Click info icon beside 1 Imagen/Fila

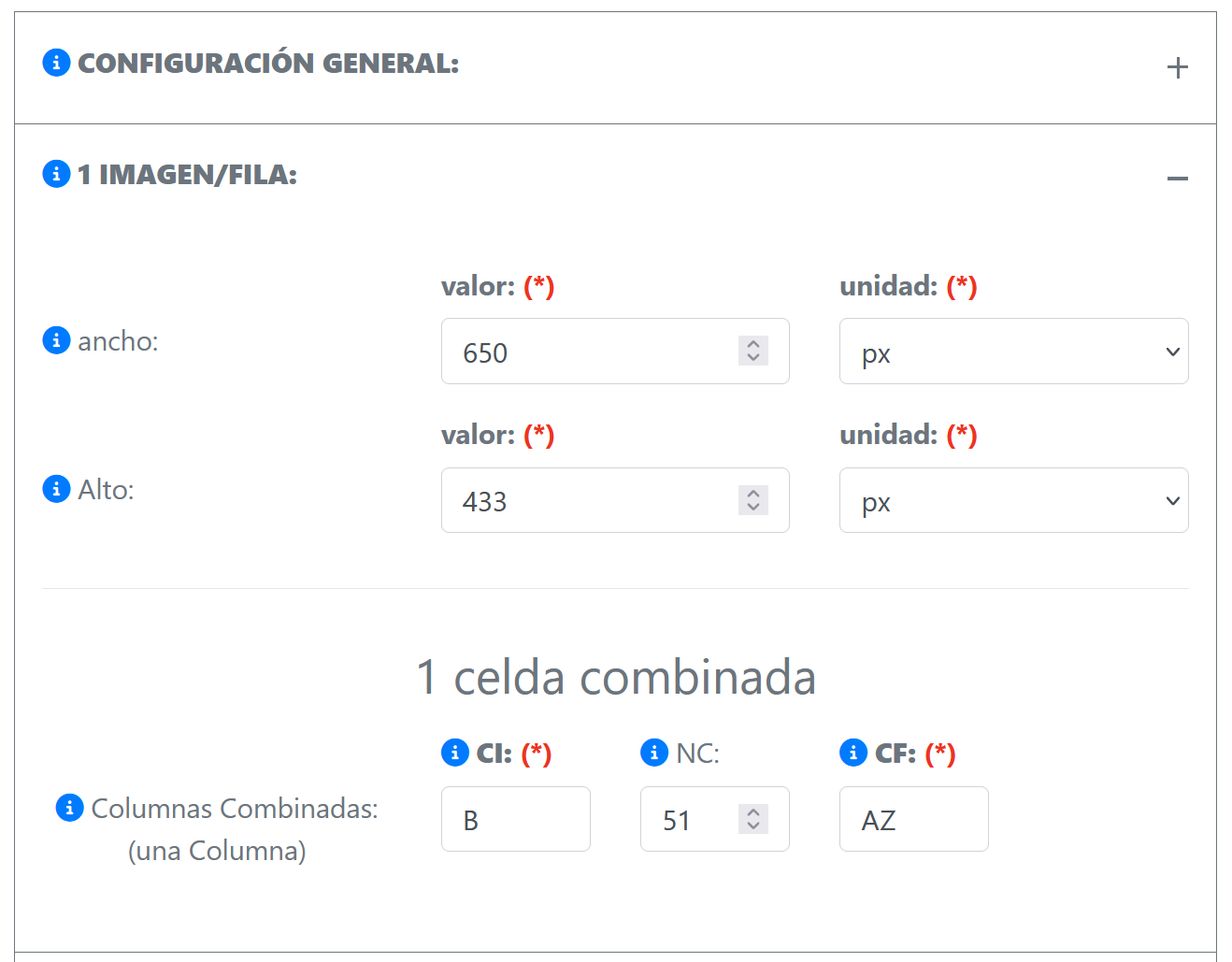[x=56, y=174]
